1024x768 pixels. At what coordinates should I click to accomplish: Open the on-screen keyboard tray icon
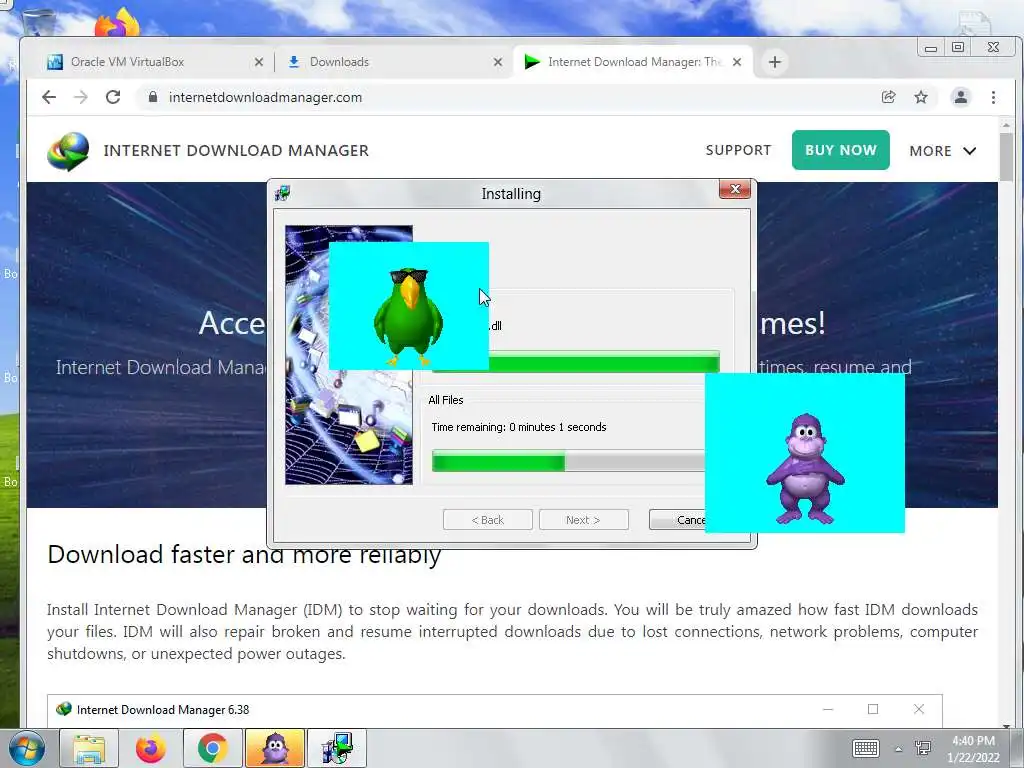[865, 748]
